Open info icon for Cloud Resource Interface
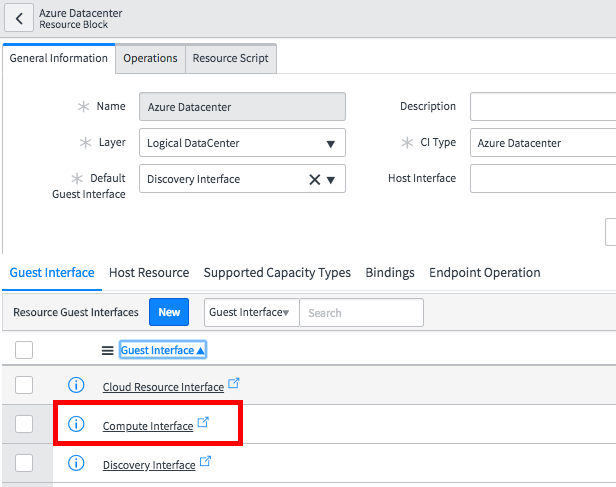 tap(76, 385)
